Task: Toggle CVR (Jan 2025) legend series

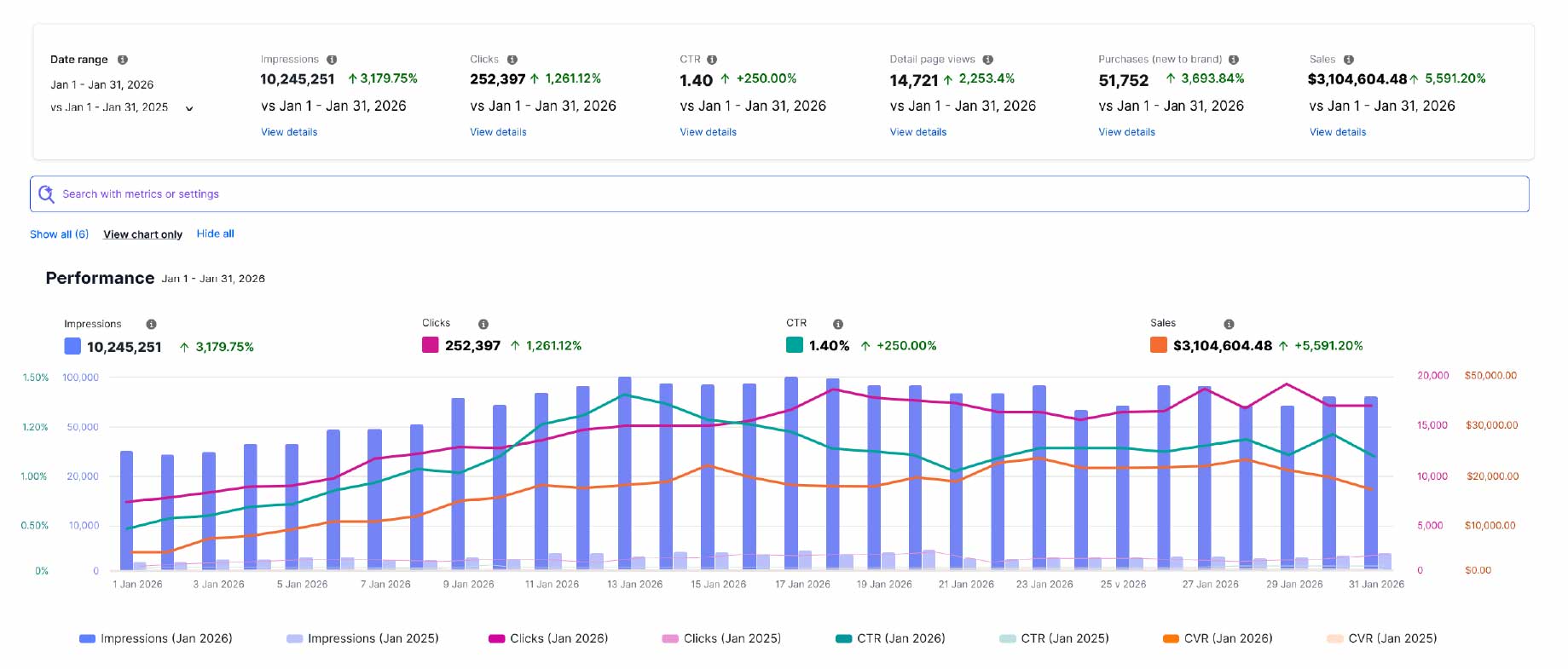Action: [1381, 638]
